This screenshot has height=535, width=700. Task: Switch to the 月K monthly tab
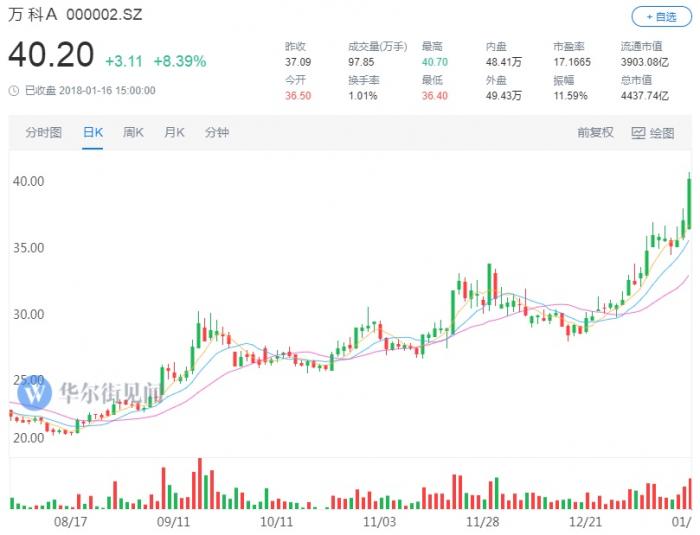point(174,133)
